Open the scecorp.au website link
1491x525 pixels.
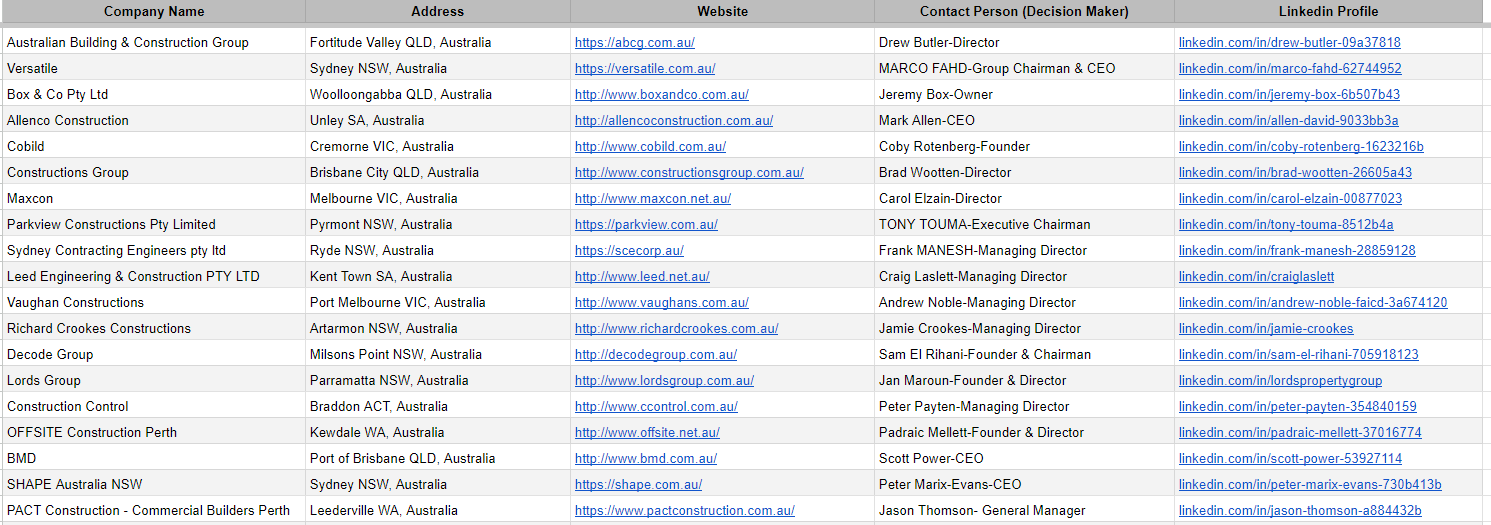point(629,251)
